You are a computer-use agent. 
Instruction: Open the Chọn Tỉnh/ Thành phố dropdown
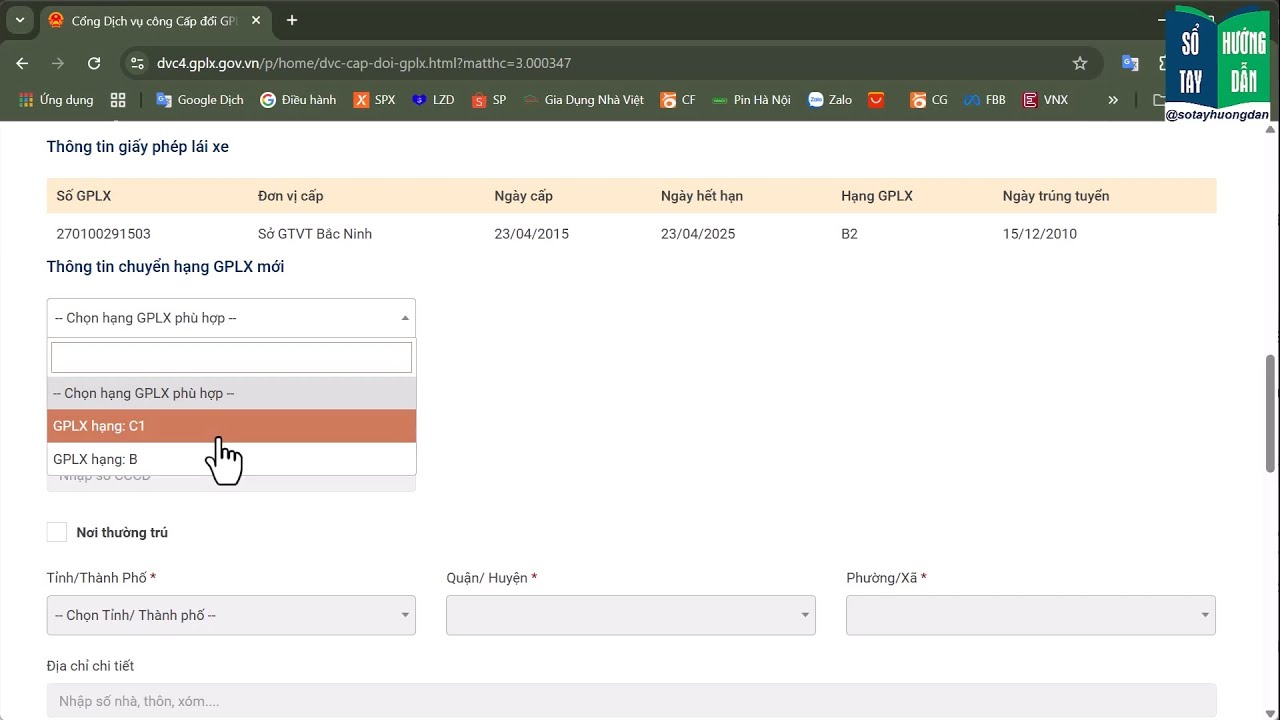(x=231, y=615)
